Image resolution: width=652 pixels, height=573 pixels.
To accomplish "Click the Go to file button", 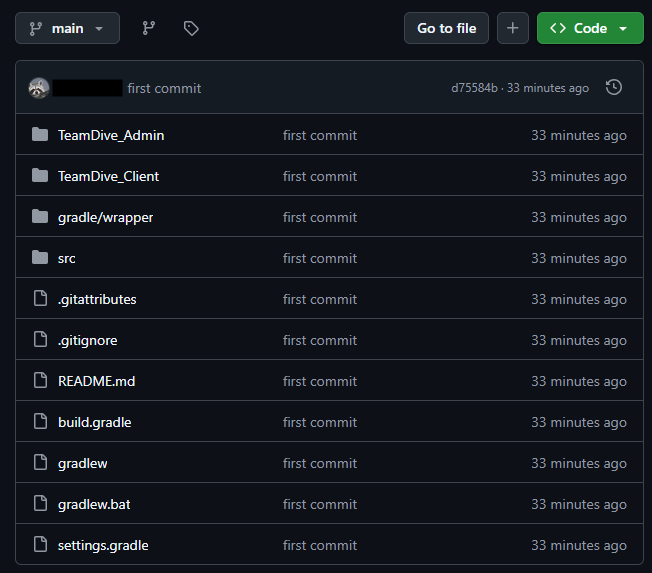I will tap(446, 28).
